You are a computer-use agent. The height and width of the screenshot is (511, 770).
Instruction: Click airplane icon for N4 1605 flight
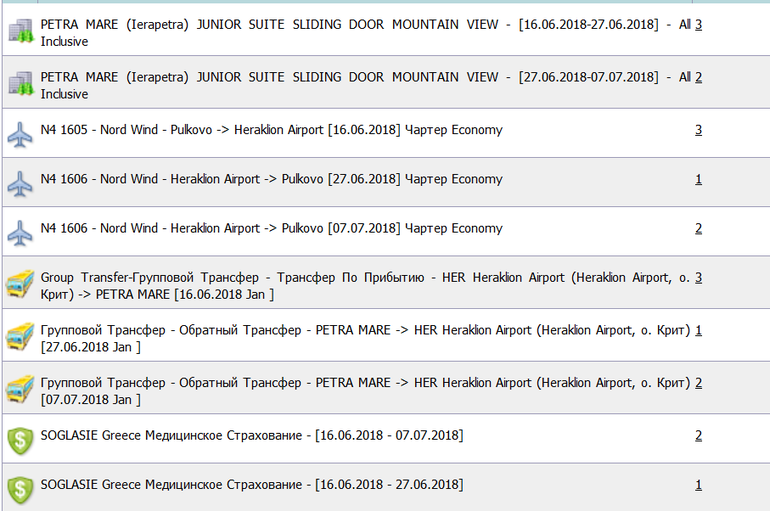20,134
